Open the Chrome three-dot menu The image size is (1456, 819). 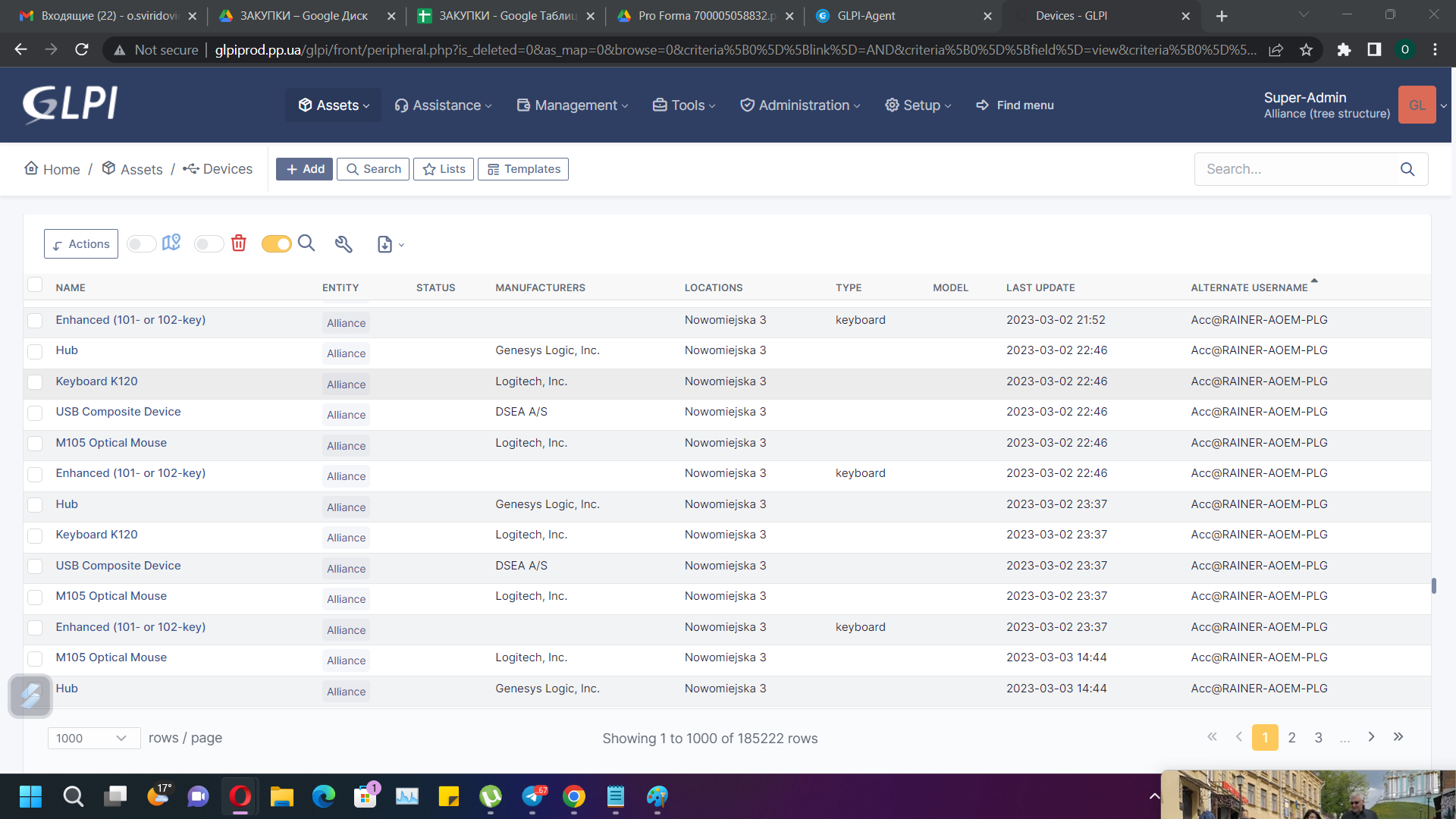pos(1435,49)
